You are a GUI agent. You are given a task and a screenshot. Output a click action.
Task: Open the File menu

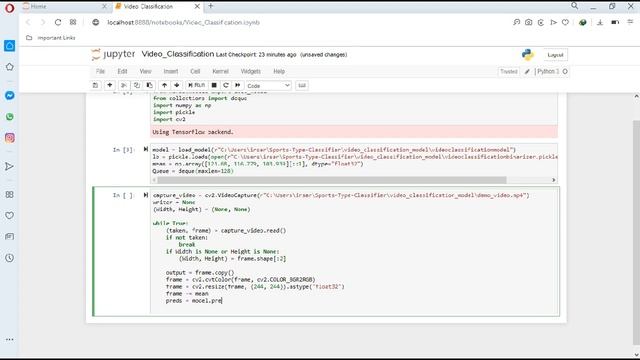pos(100,71)
